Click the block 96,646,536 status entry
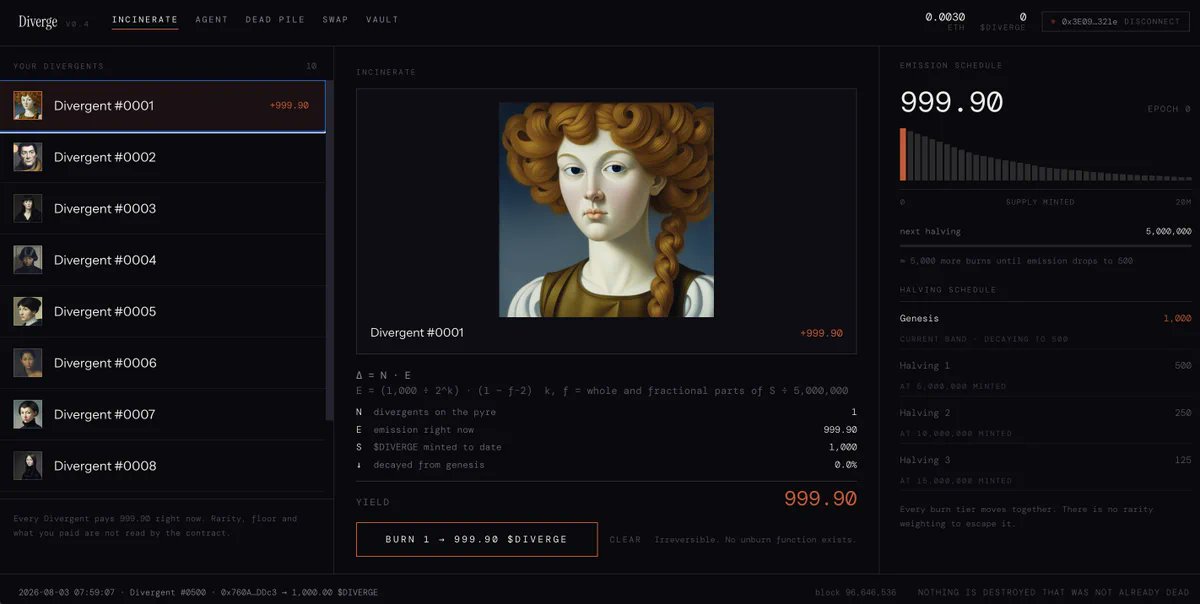This screenshot has width=1200, height=604. point(855,592)
